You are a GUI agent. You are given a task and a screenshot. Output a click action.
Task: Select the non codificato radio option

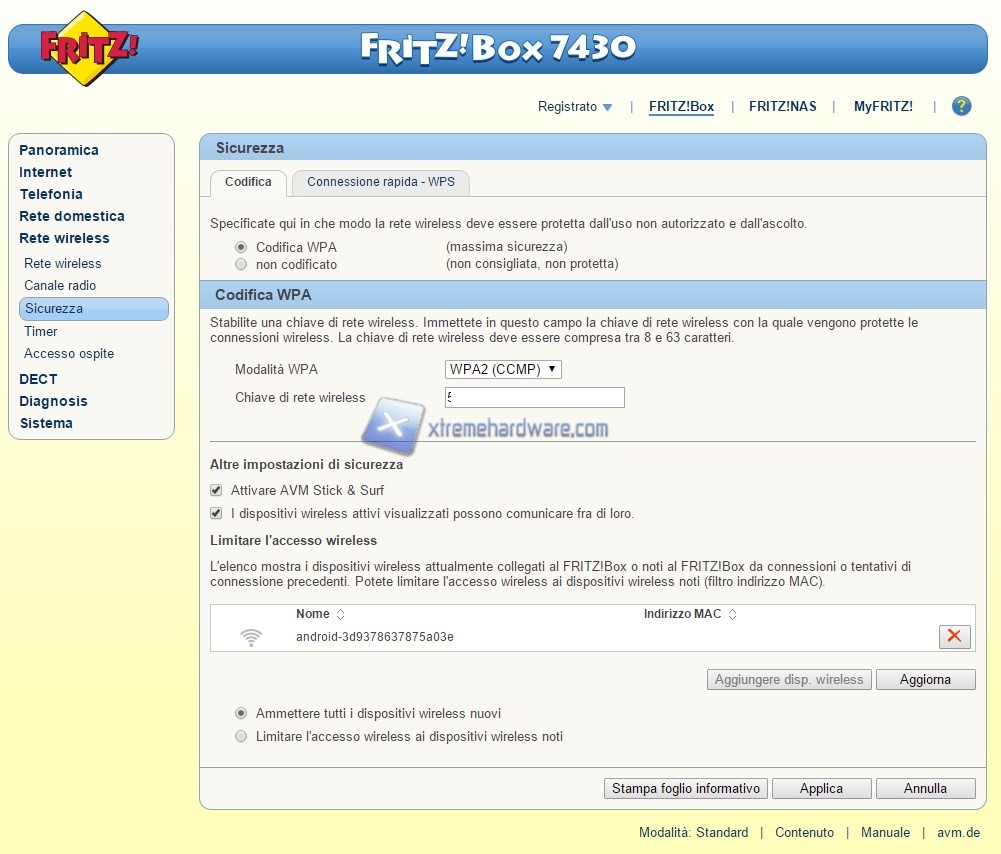coord(241,265)
